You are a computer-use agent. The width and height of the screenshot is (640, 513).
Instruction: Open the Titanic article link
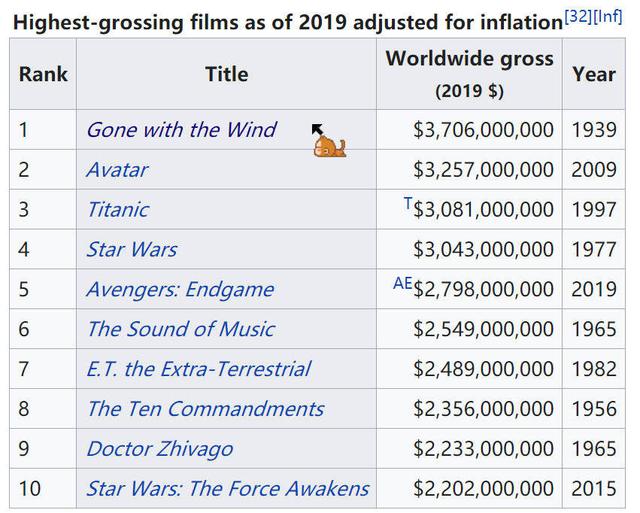(117, 210)
